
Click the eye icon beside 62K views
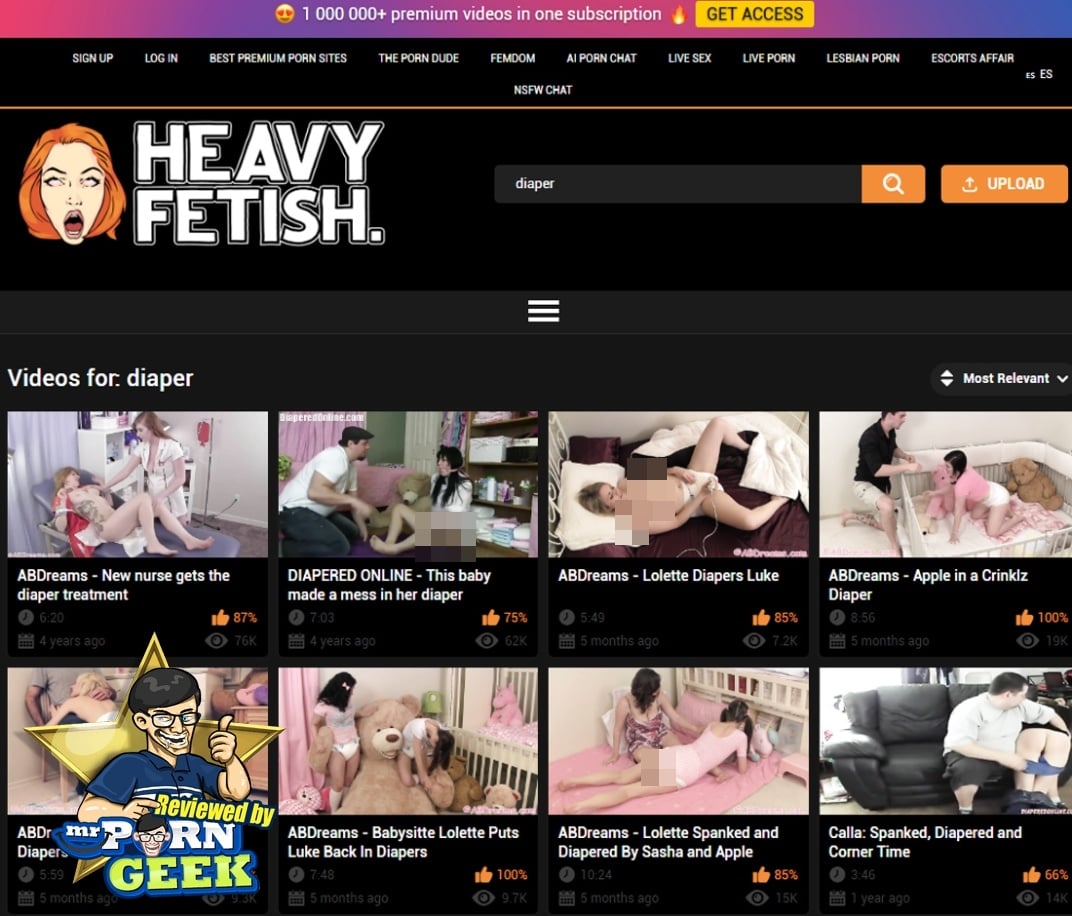click(x=487, y=641)
